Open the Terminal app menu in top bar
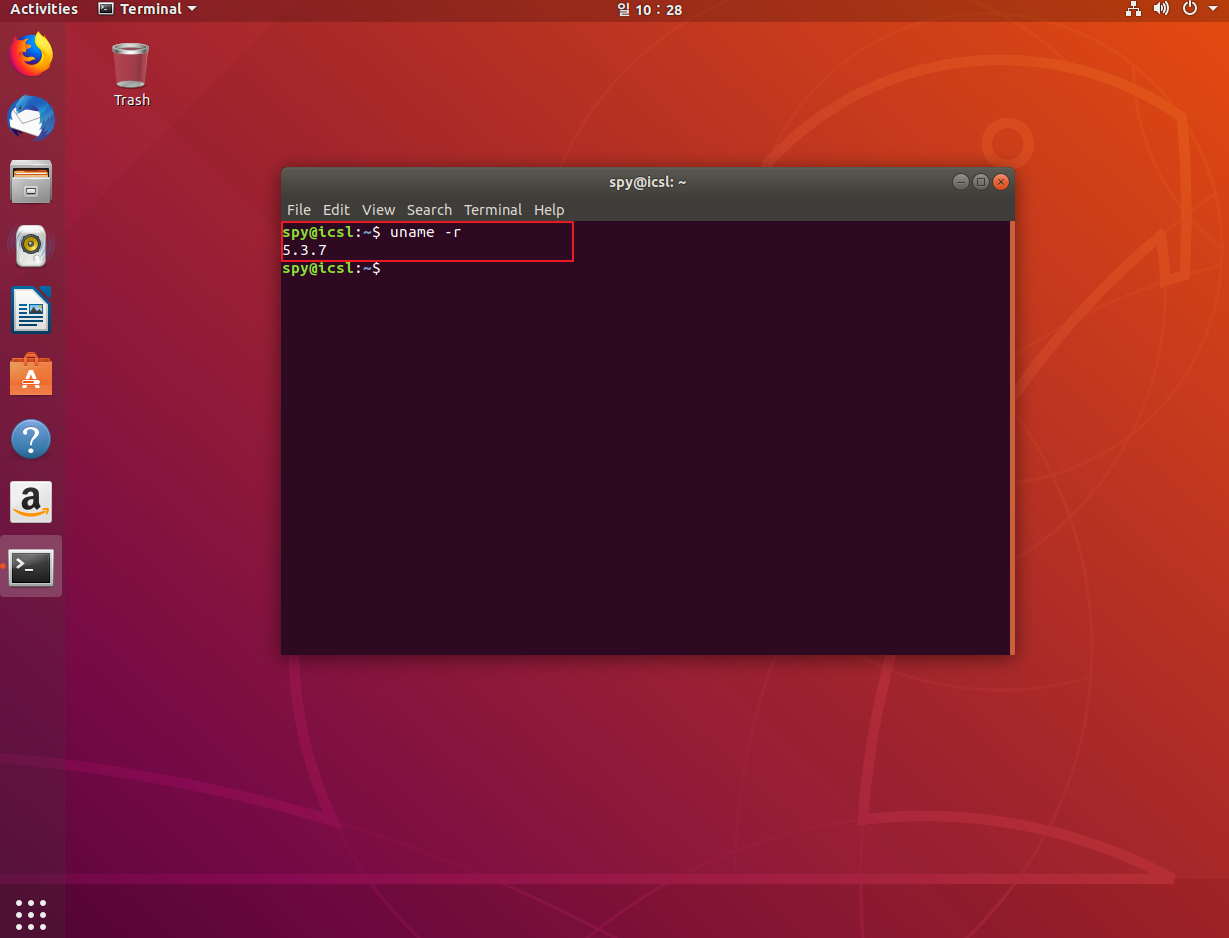The image size is (1229, 938). click(147, 9)
